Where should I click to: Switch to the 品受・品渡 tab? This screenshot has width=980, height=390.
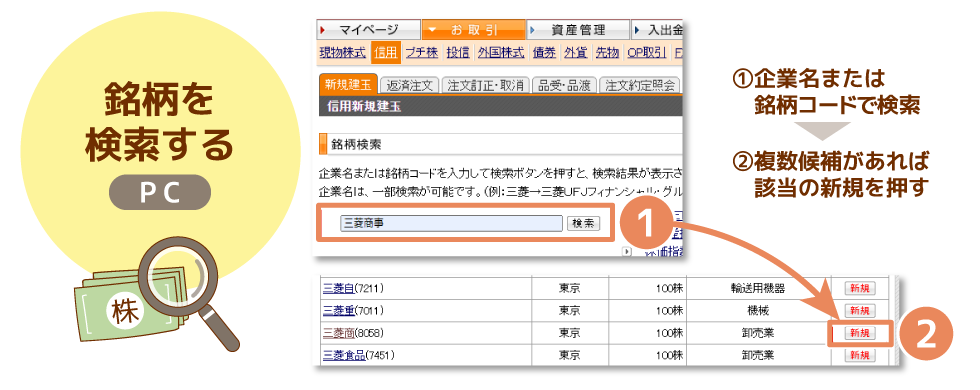click(x=564, y=86)
